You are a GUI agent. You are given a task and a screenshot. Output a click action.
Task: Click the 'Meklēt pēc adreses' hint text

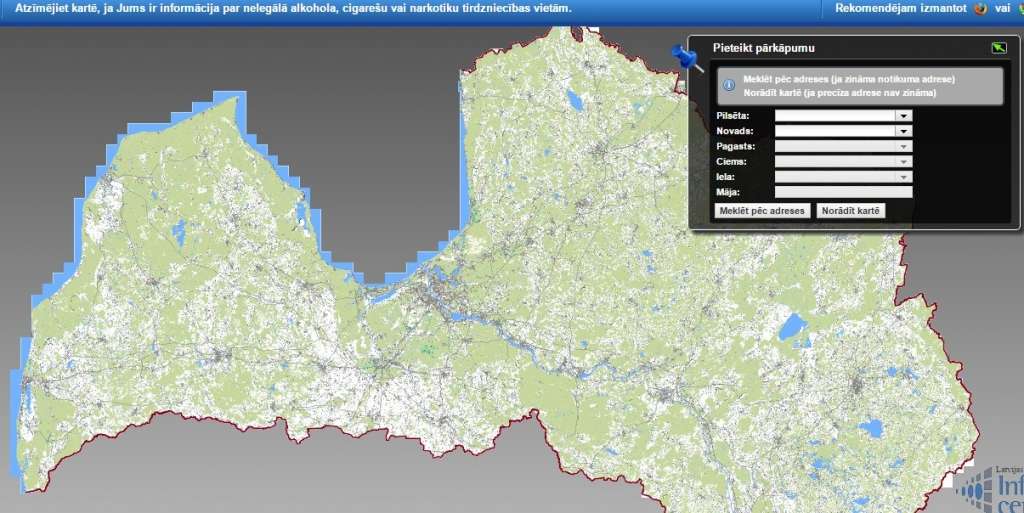pos(848,79)
